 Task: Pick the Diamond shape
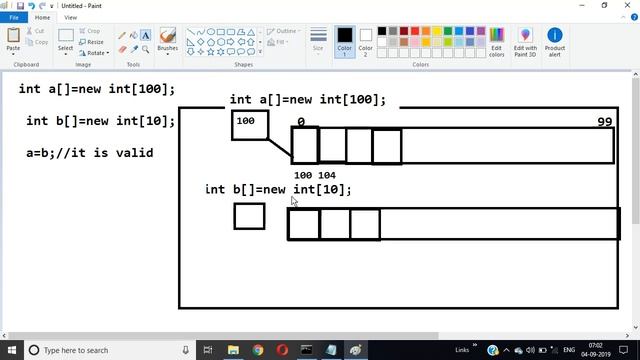[x=200, y=42]
